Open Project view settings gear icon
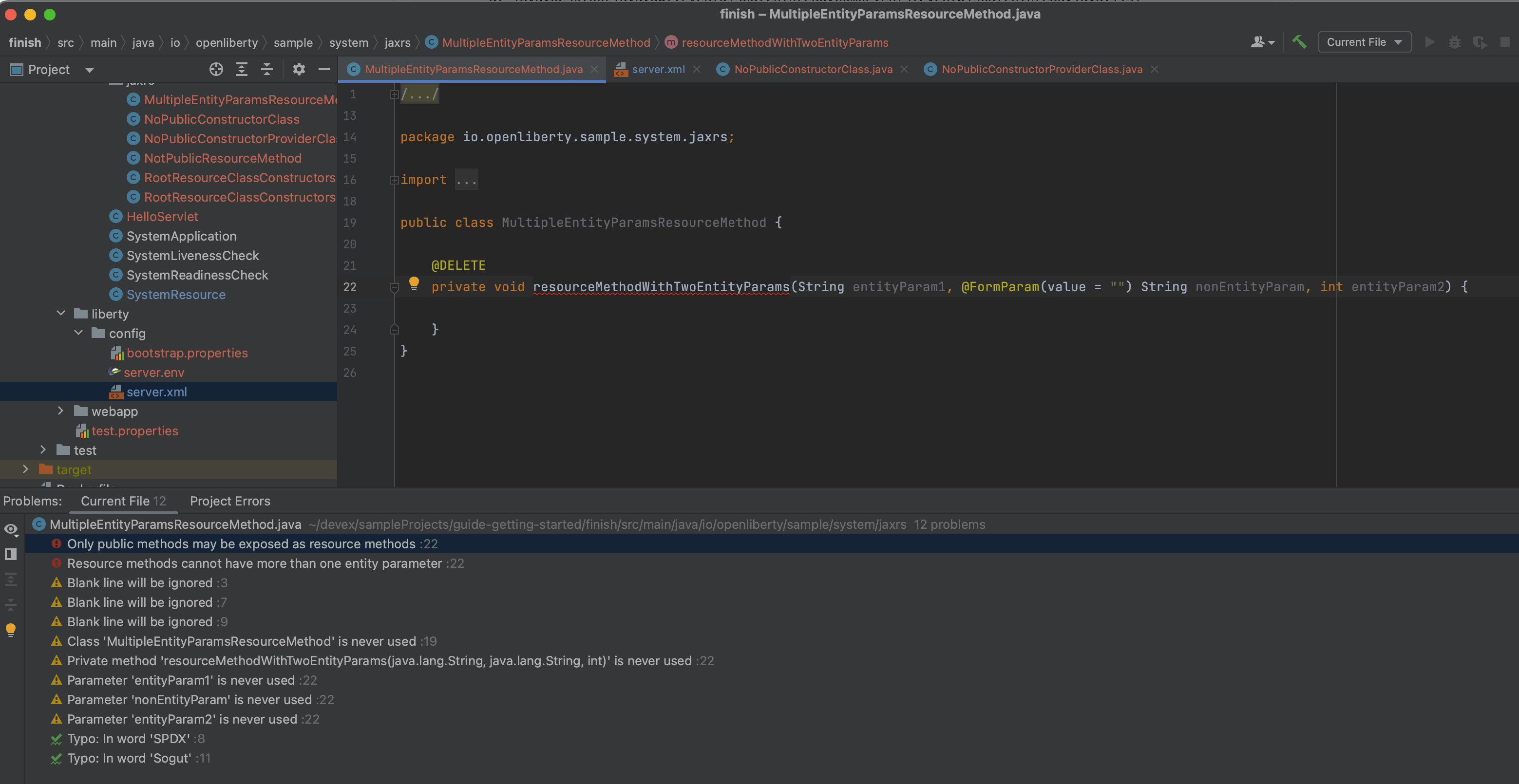Image resolution: width=1519 pixels, height=784 pixels. [x=299, y=69]
